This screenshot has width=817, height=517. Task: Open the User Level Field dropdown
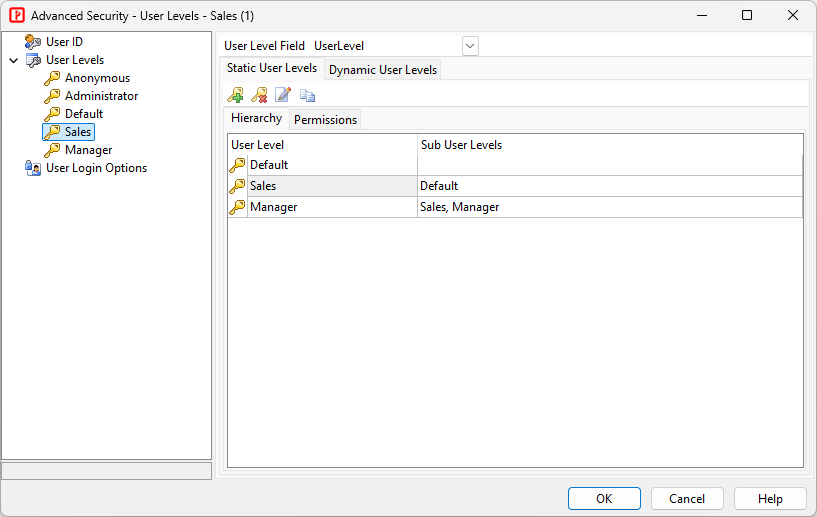(x=470, y=46)
